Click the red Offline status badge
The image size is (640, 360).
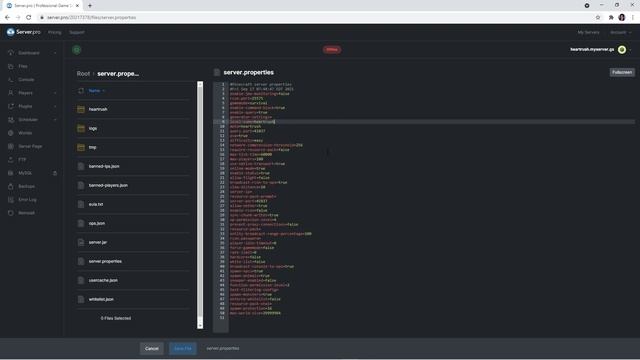[332, 50]
